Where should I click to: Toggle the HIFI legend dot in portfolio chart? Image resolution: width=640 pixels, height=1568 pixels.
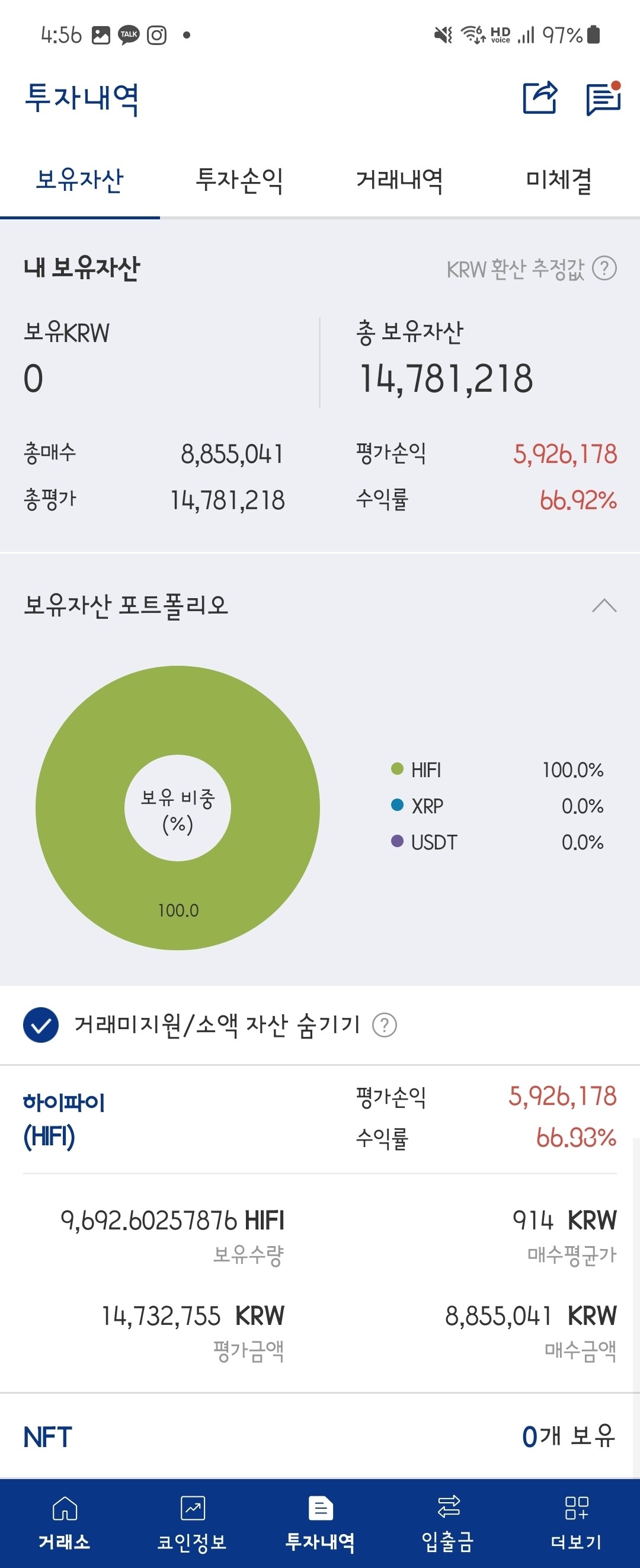click(398, 769)
